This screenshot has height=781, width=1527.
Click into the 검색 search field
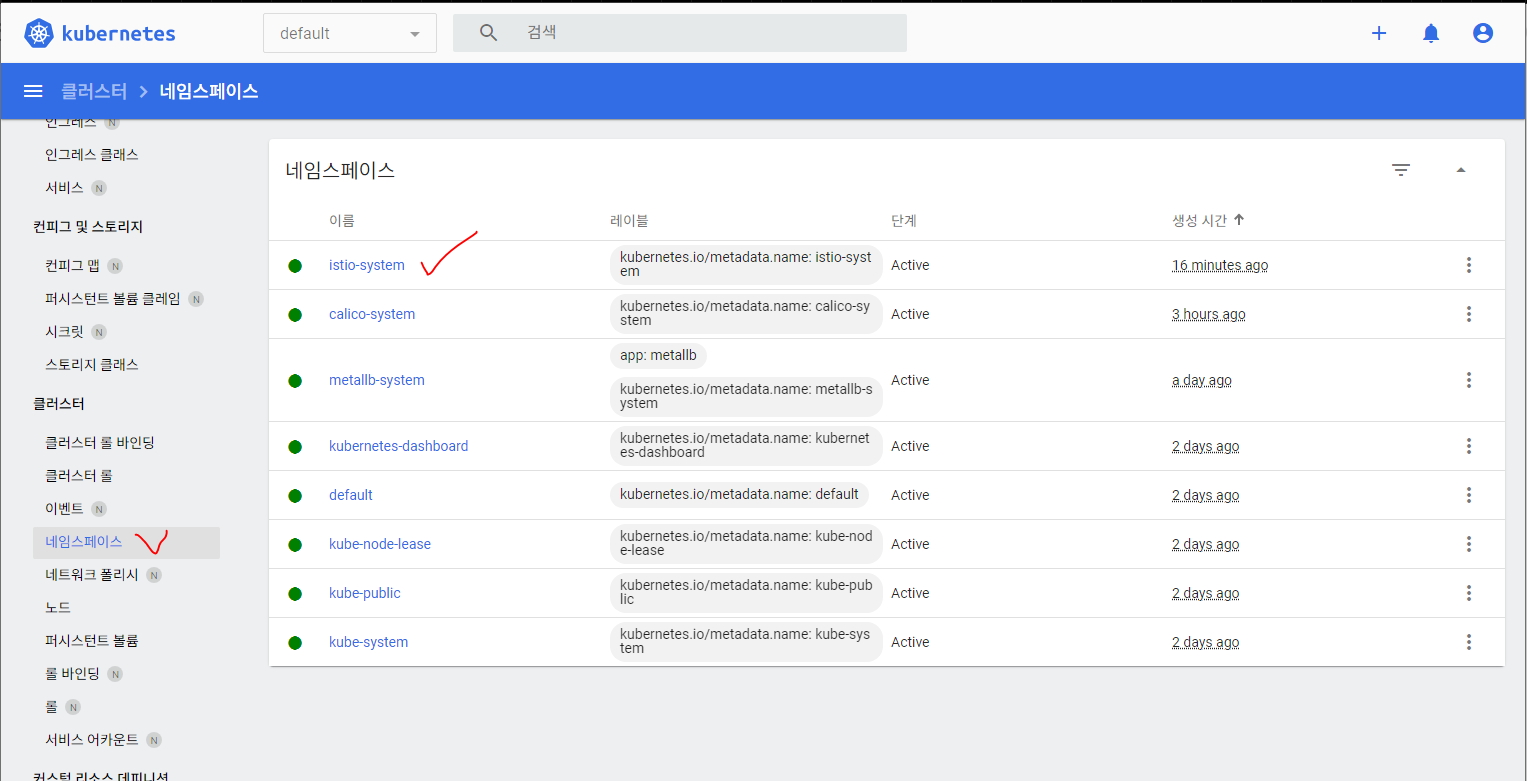click(680, 33)
